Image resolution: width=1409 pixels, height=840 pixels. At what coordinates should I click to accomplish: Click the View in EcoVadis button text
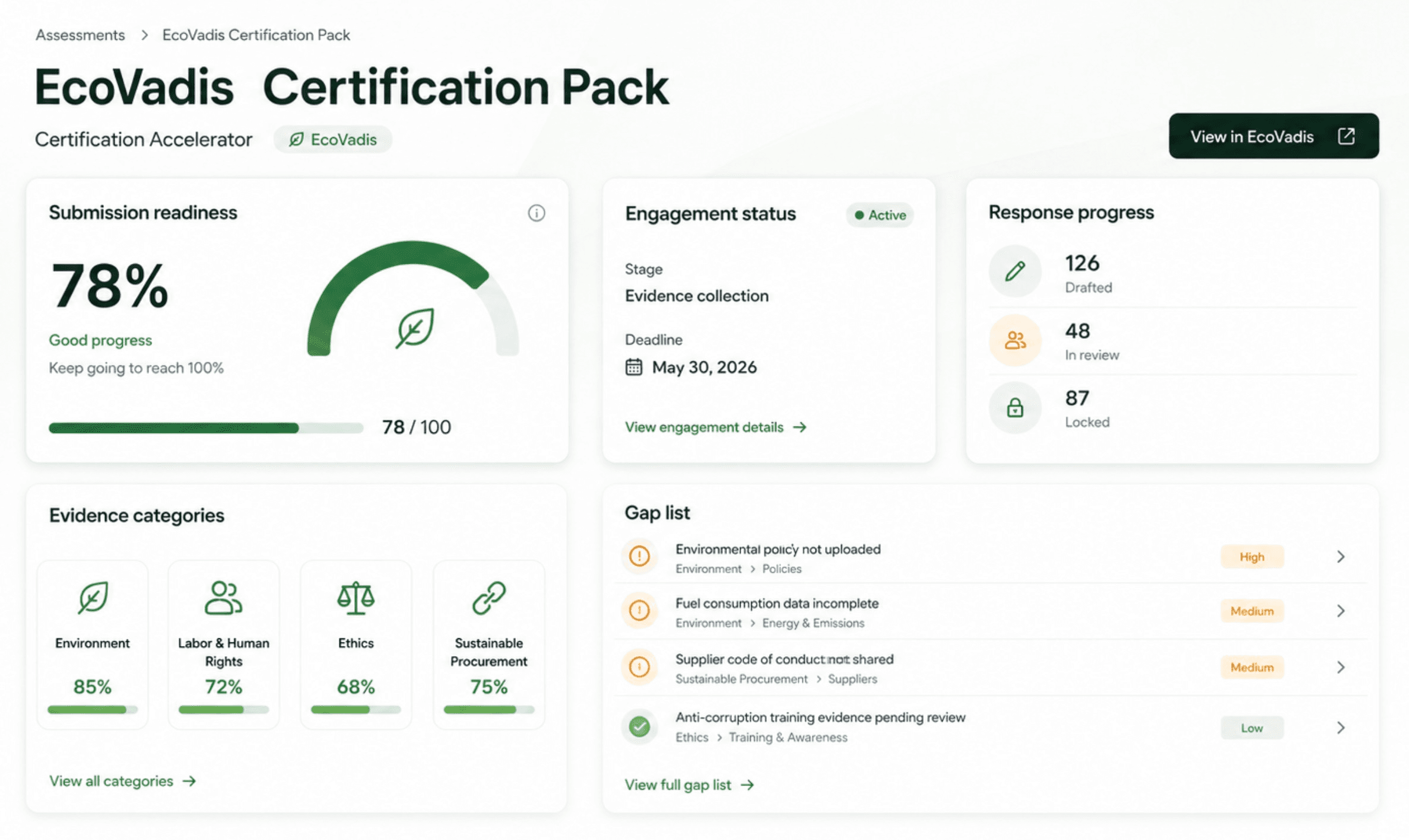1252,137
